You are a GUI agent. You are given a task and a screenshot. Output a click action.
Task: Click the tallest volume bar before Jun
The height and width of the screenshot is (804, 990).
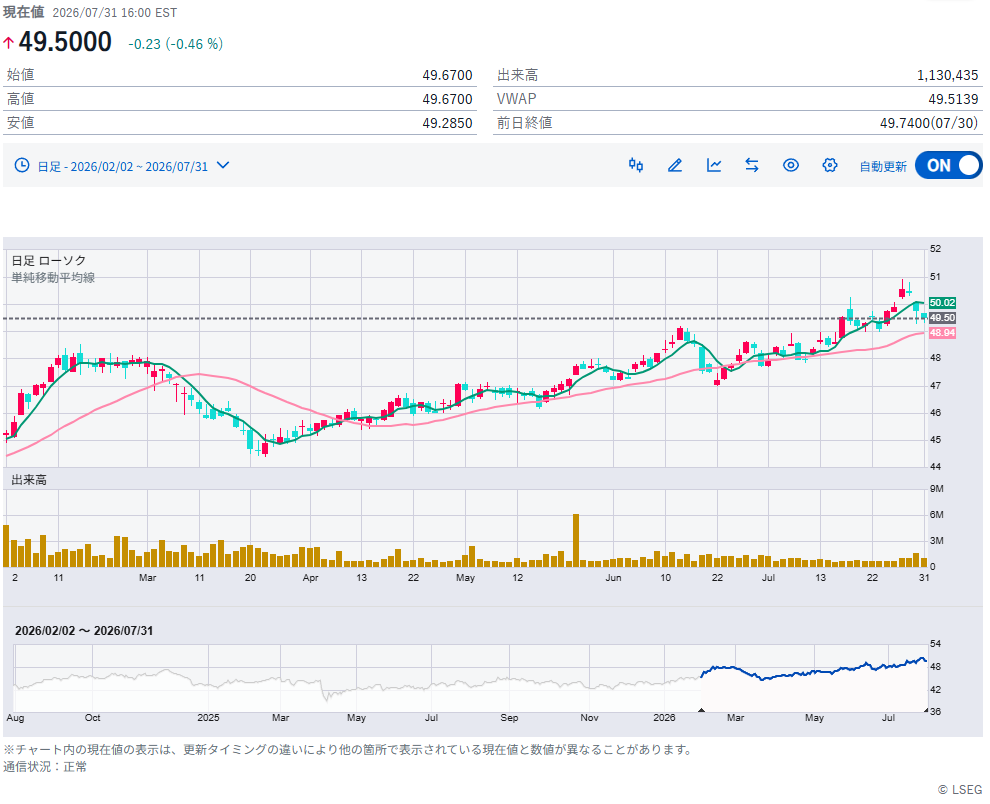point(576,541)
